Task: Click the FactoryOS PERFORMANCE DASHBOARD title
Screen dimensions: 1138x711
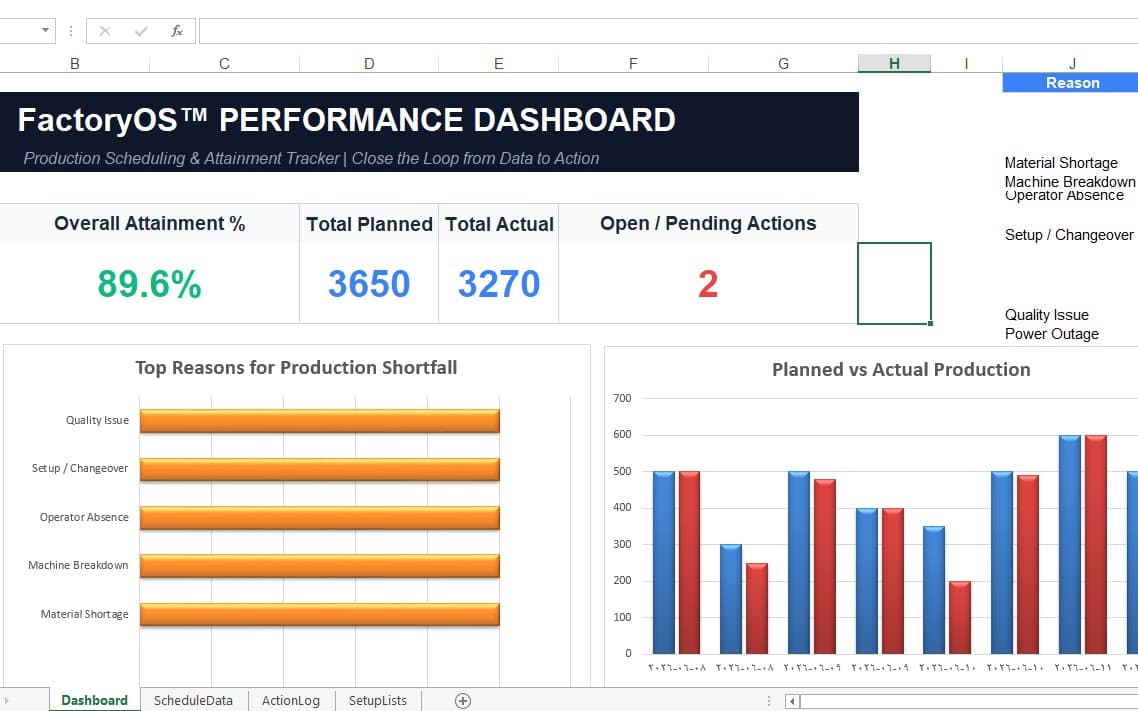Action: pyautogui.click(x=346, y=120)
